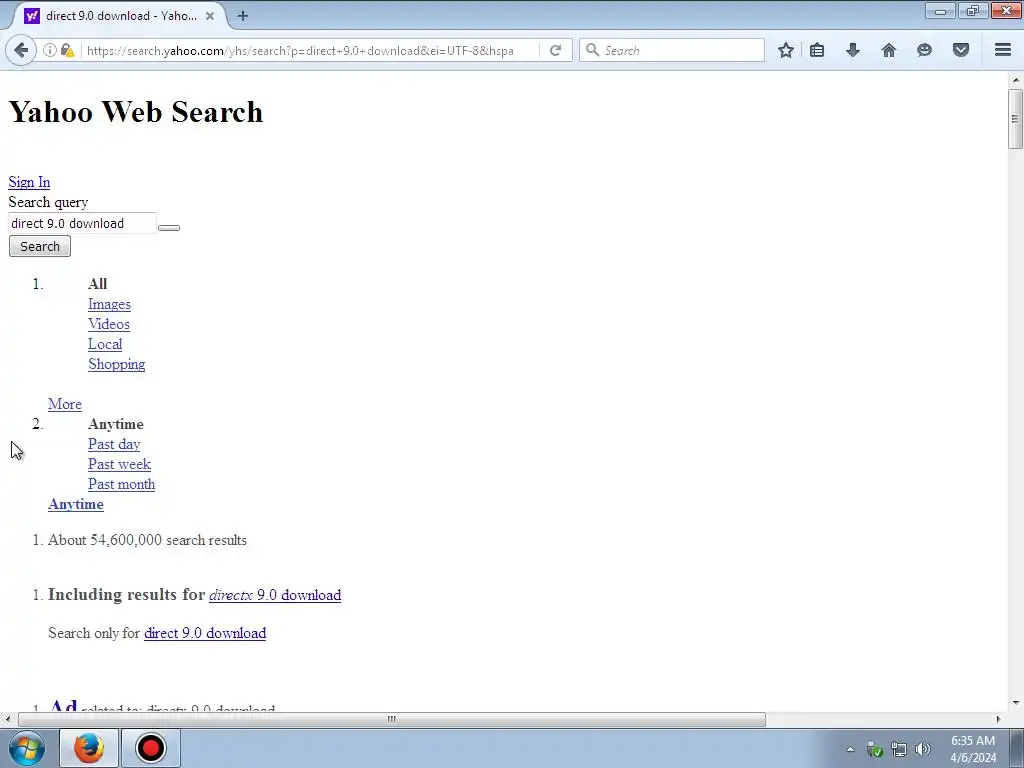Click the vertical scrollbar thumb
Image resolution: width=1024 pixels, height=768 pixels.
1015,120
